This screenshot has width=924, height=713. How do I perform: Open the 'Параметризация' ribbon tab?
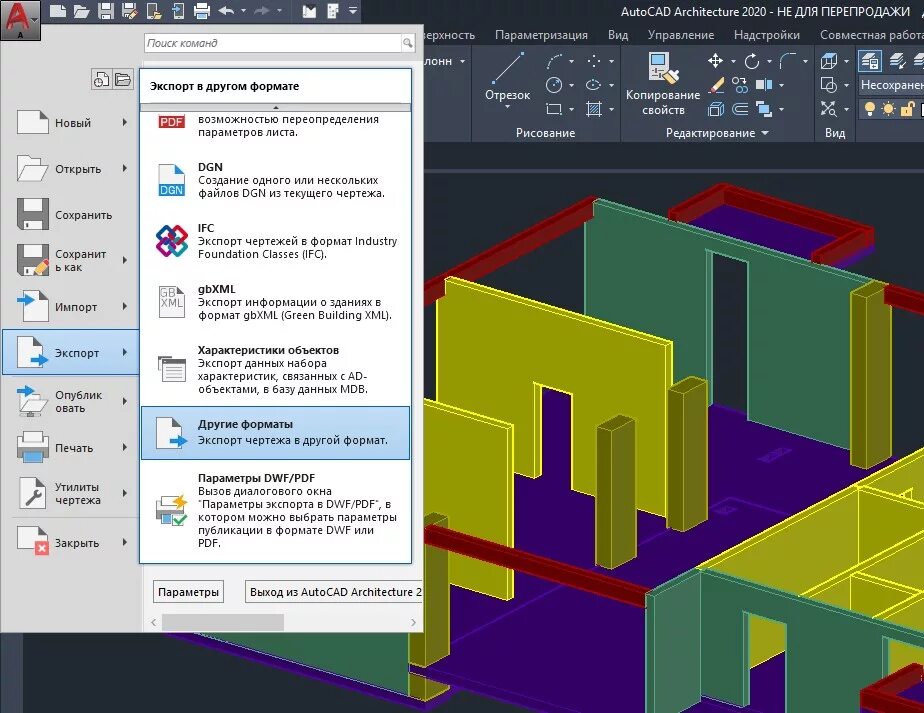tap(541, 35)
